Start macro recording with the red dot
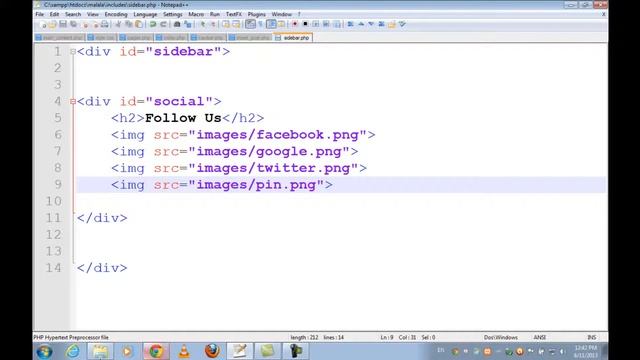 point(295,24)
